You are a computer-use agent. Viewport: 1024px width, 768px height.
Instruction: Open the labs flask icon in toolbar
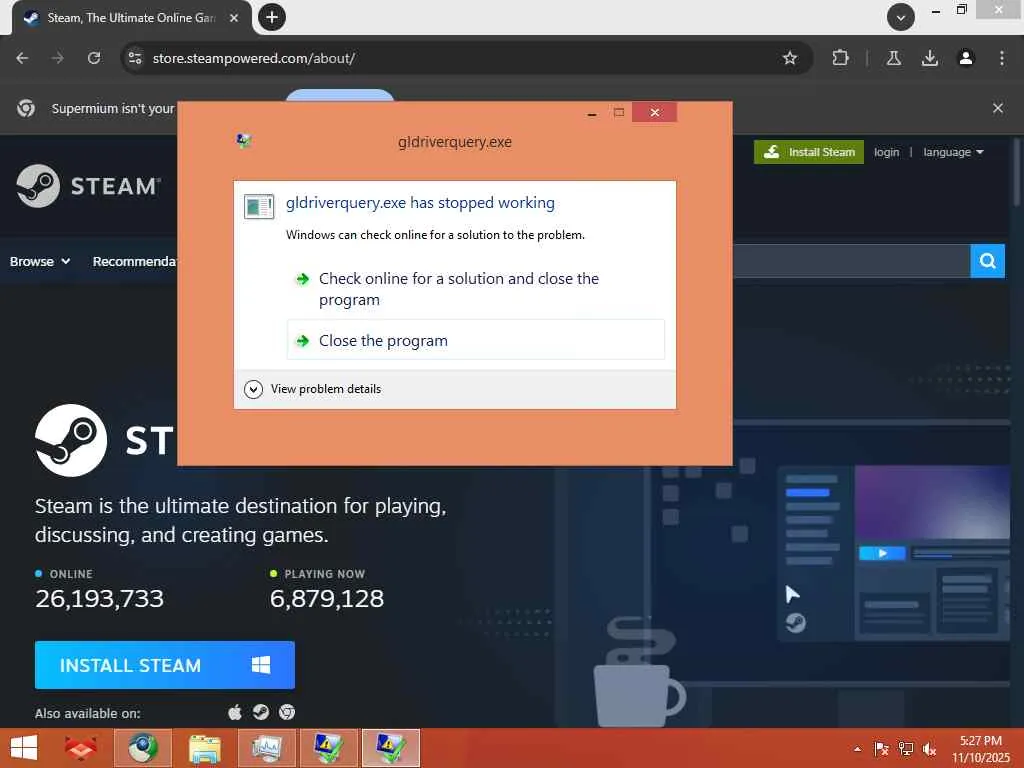(x=893, y=58)
